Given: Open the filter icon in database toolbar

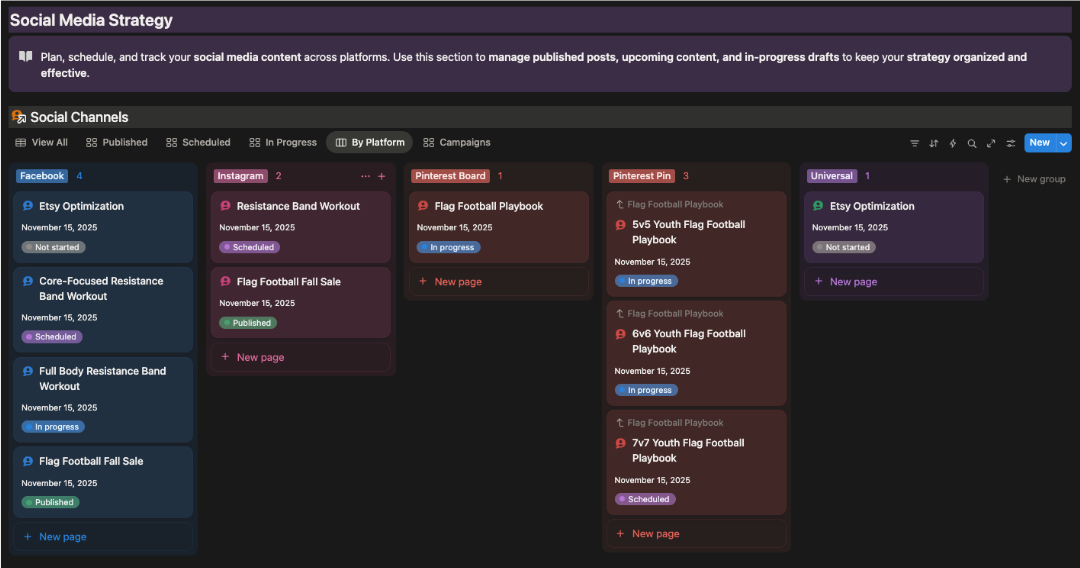Looking at the screenshot, I should point(914,143).
